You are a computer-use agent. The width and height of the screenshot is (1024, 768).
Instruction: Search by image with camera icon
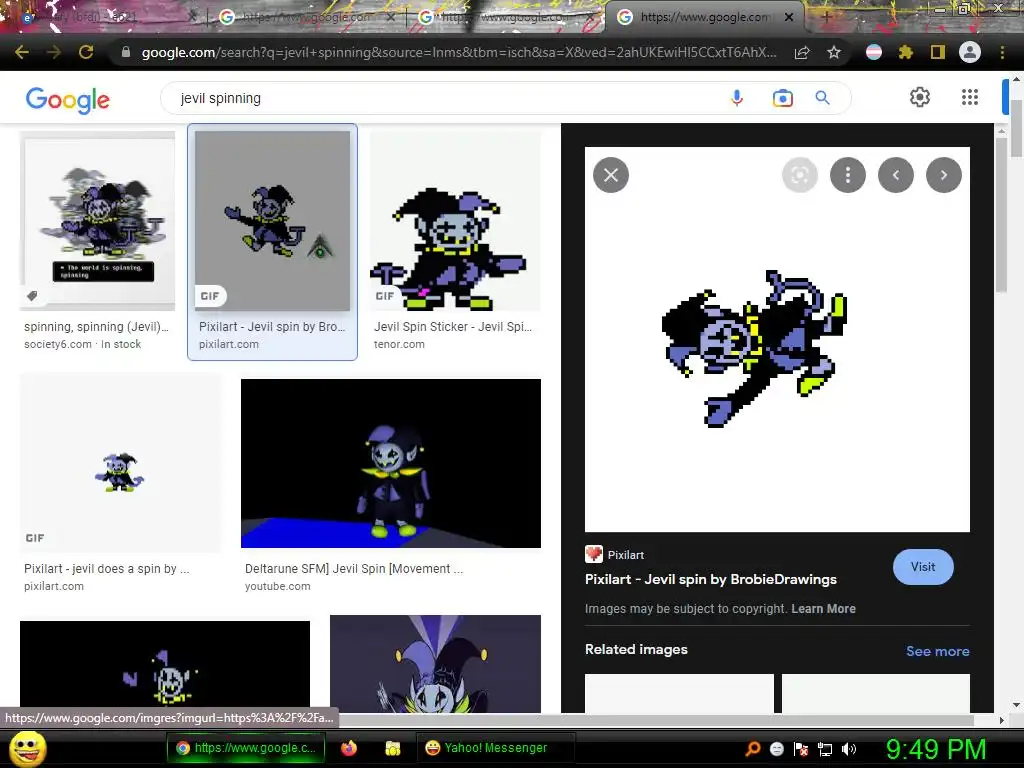click(782, 98)
